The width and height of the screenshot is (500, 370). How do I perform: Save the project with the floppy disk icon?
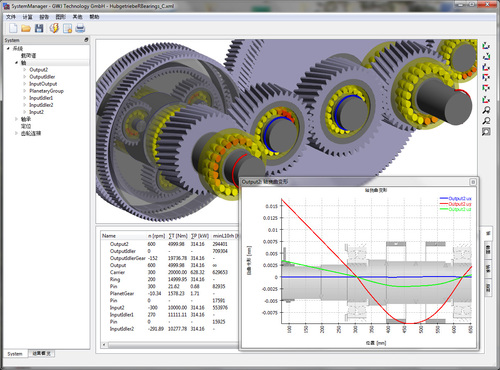pyautogui.click(x=39, y=28)
